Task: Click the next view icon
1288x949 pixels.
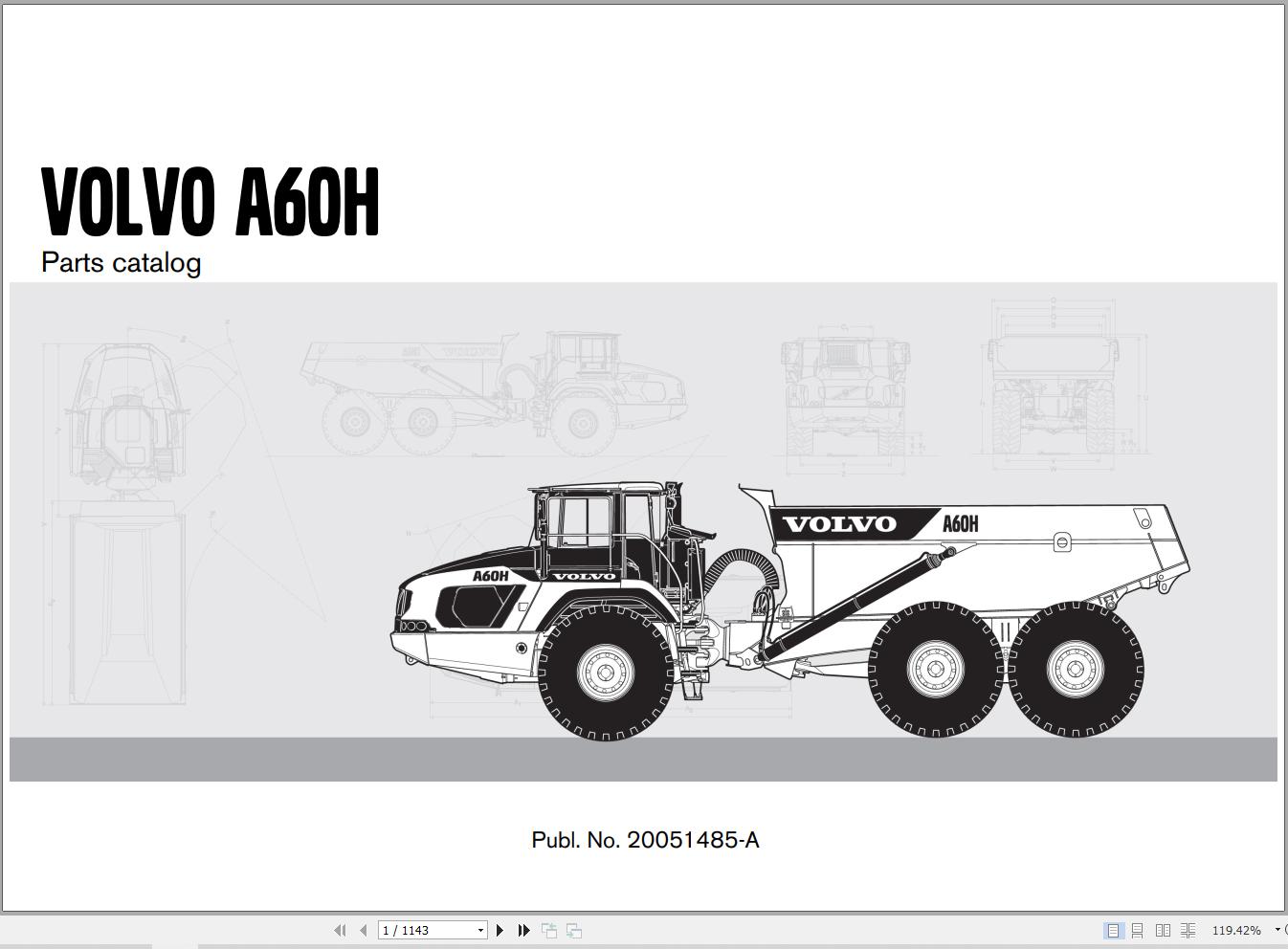Action: click(573, 930)
